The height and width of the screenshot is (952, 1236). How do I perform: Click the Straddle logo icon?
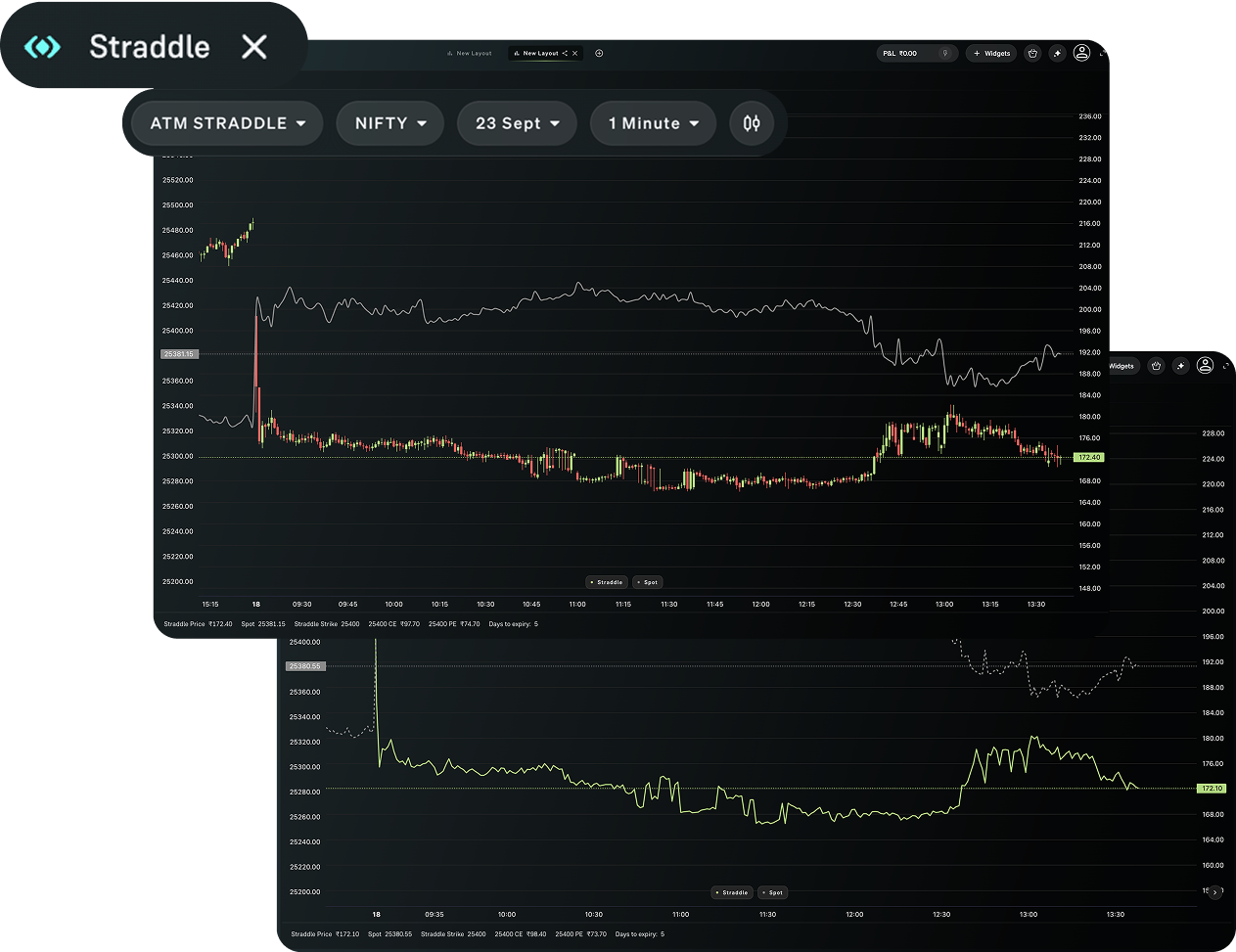click(x=42, y=46)
